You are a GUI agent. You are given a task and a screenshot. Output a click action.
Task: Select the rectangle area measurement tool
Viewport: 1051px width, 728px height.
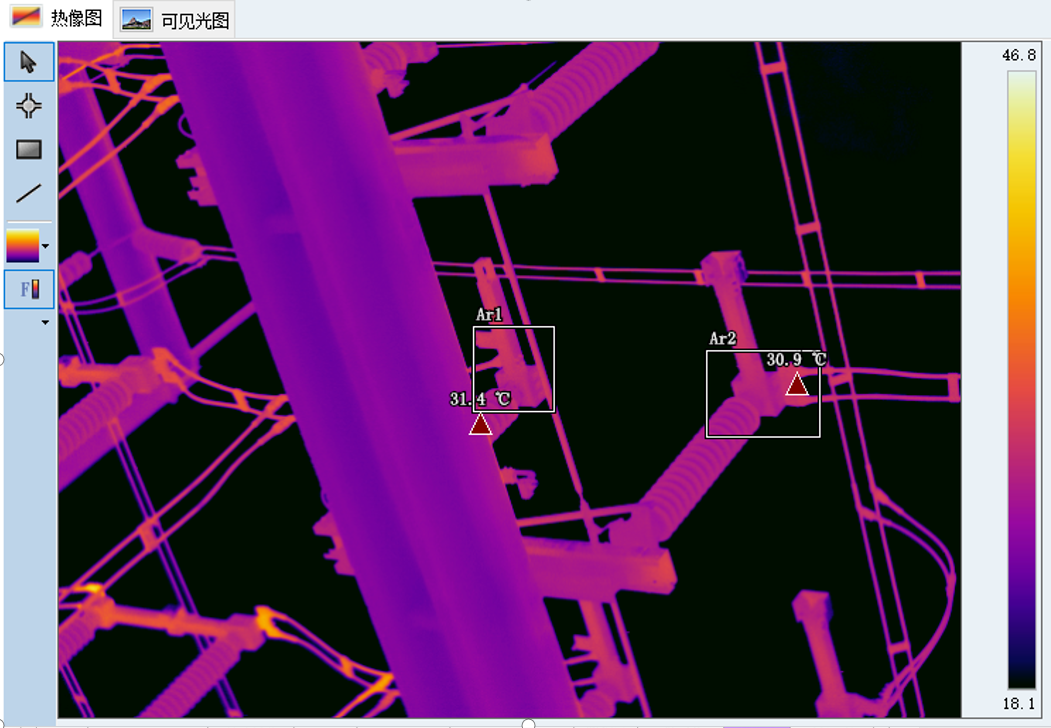coord(28,150)
